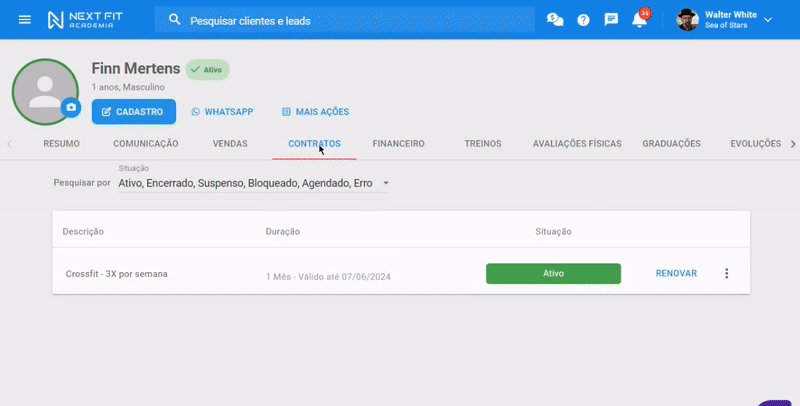Switch to the Resumo tab

tap(61, 144)
